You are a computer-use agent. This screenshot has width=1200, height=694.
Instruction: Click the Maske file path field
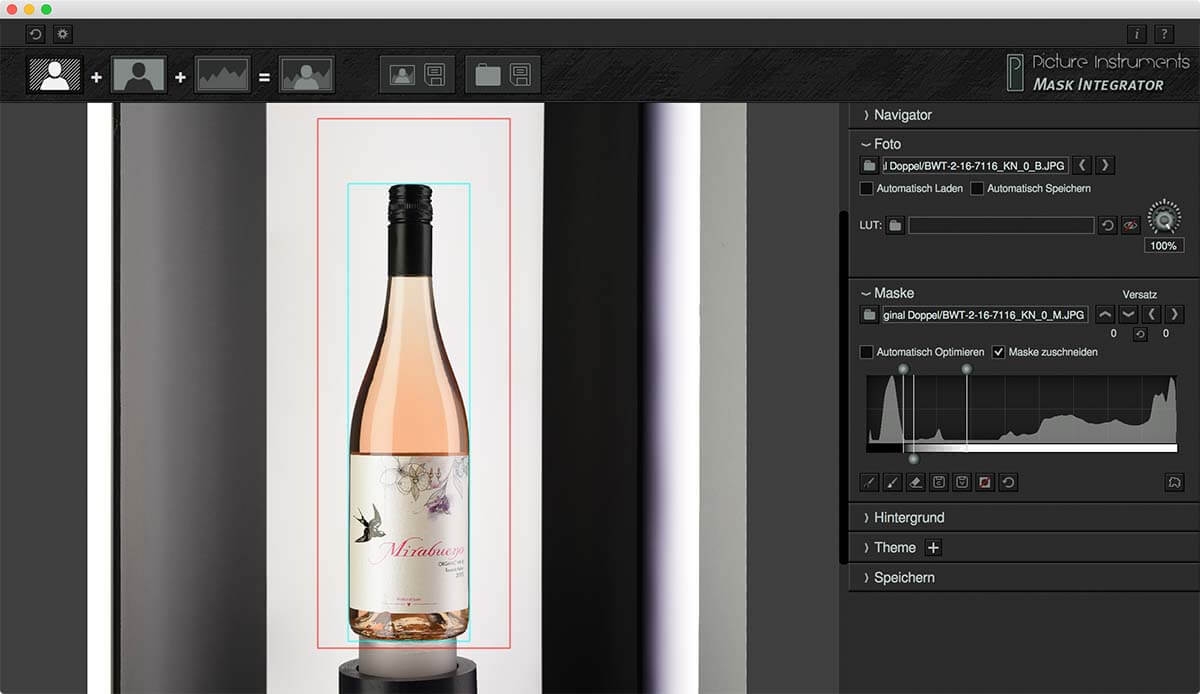[985, 315]
